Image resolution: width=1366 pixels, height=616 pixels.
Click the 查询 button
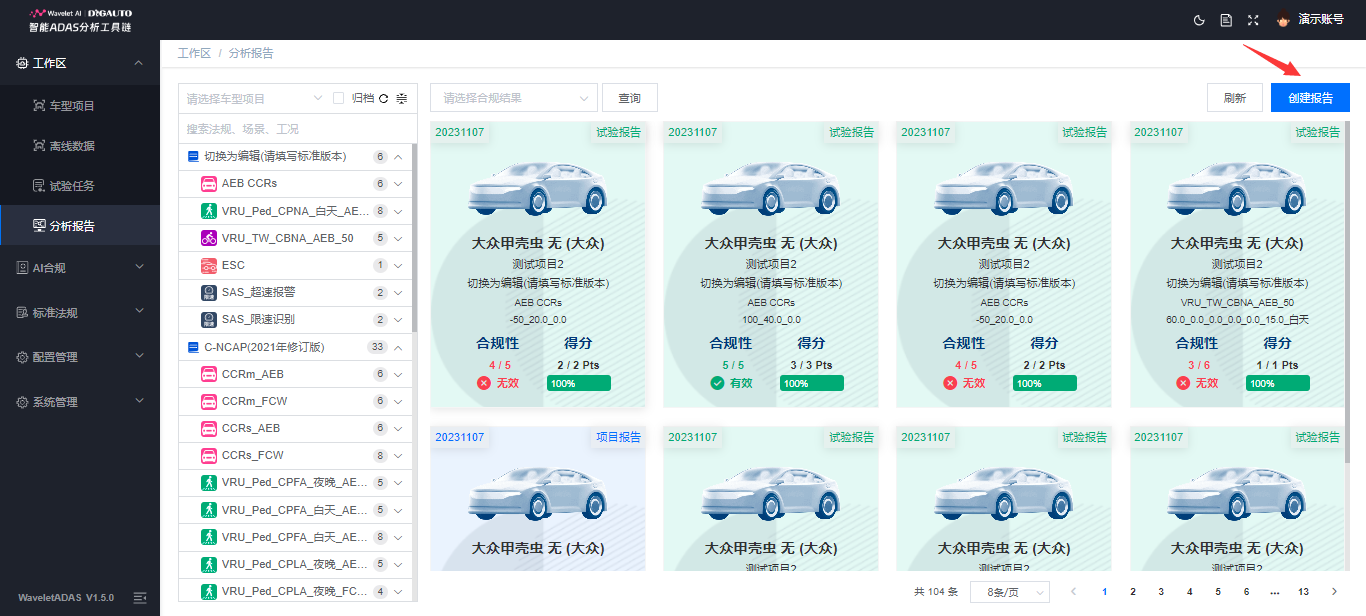point(629,98)
